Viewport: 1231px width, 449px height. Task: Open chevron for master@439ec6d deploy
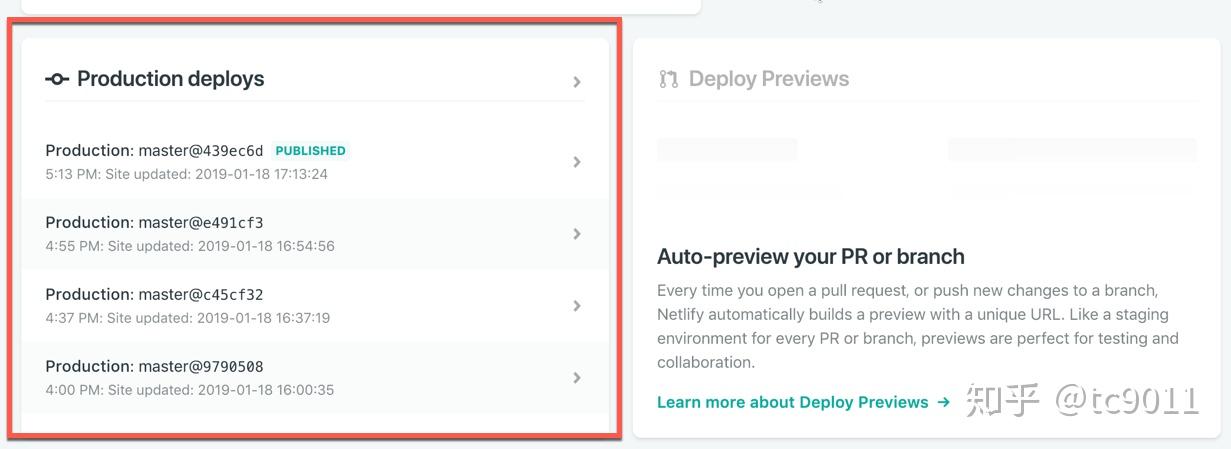pos(577,162)
